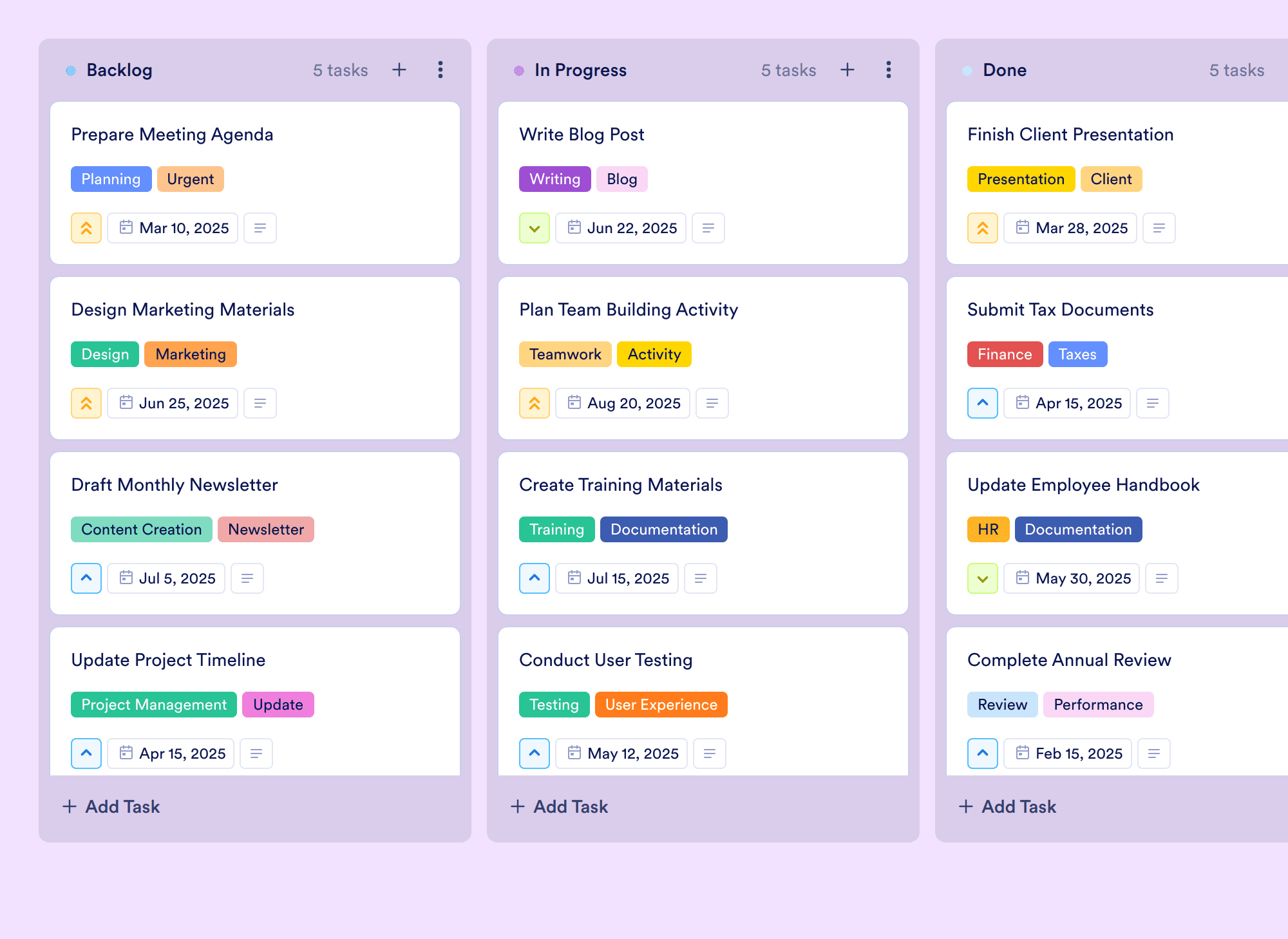Open description icon on Design Marketing Materials card
Image resolution: width=1288 pixels, height=939 pixels.
[x=260, y=403]
